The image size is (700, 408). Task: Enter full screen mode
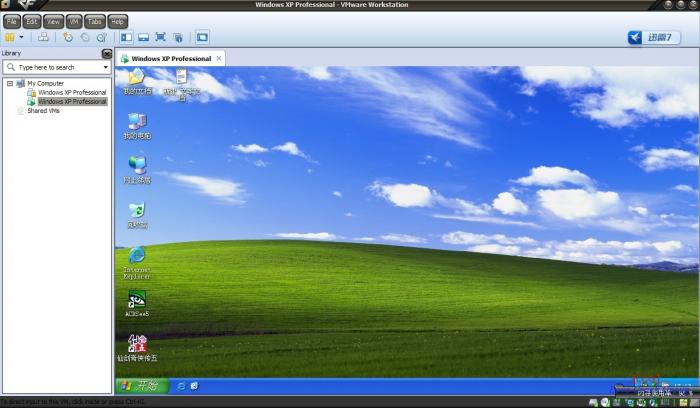point(160,37)
